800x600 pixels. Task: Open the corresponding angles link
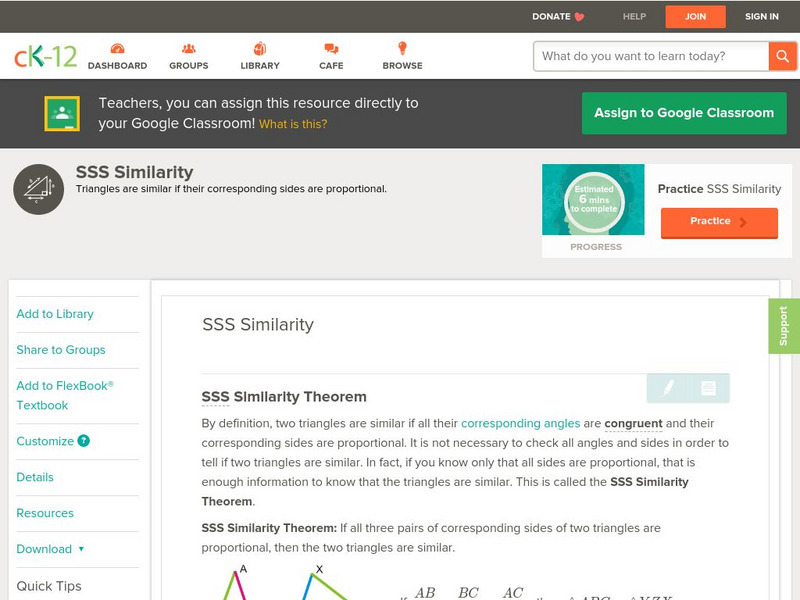coord(520,423)
